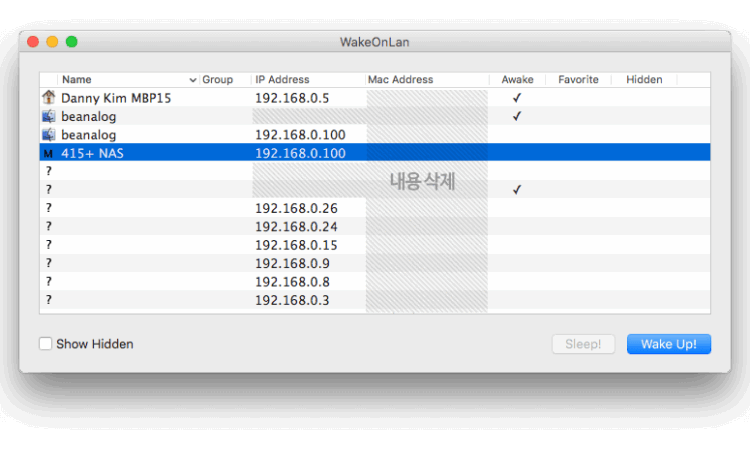Click the icon of beanalog at 192.168.0.100
This screenshot has width=750, height=450.
click(48, 134)
